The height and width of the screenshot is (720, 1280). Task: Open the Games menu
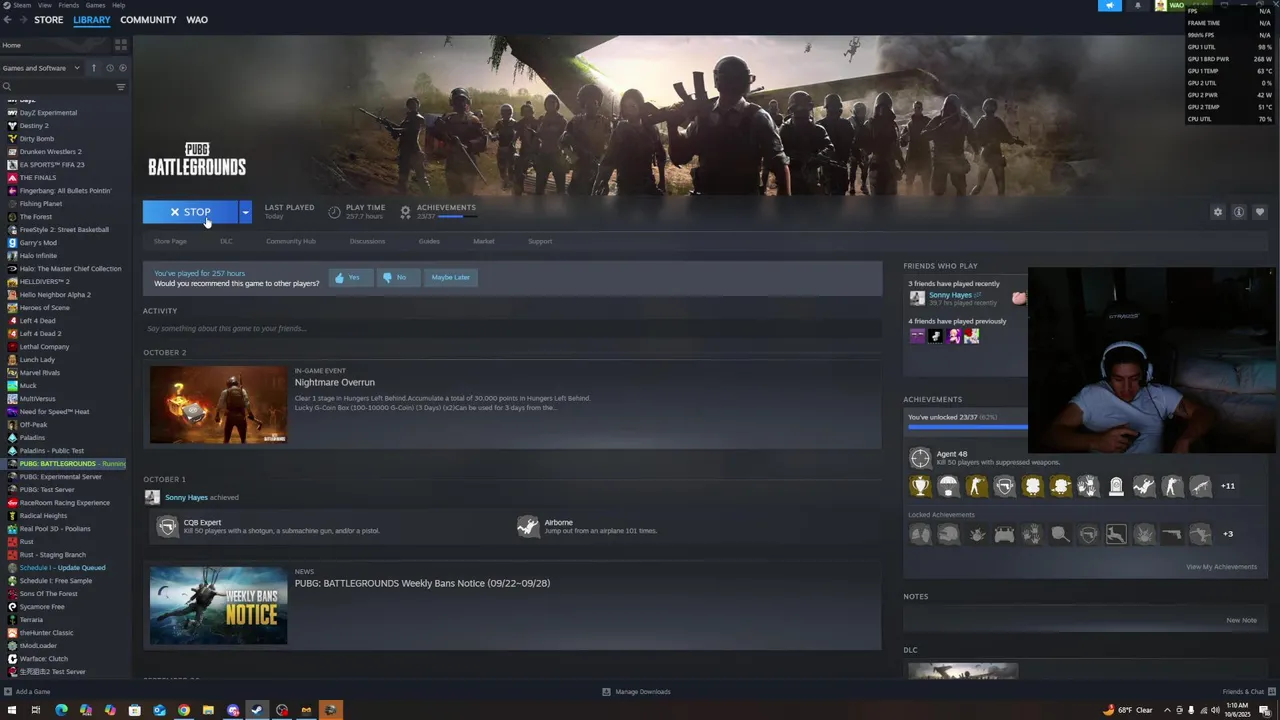96,5
